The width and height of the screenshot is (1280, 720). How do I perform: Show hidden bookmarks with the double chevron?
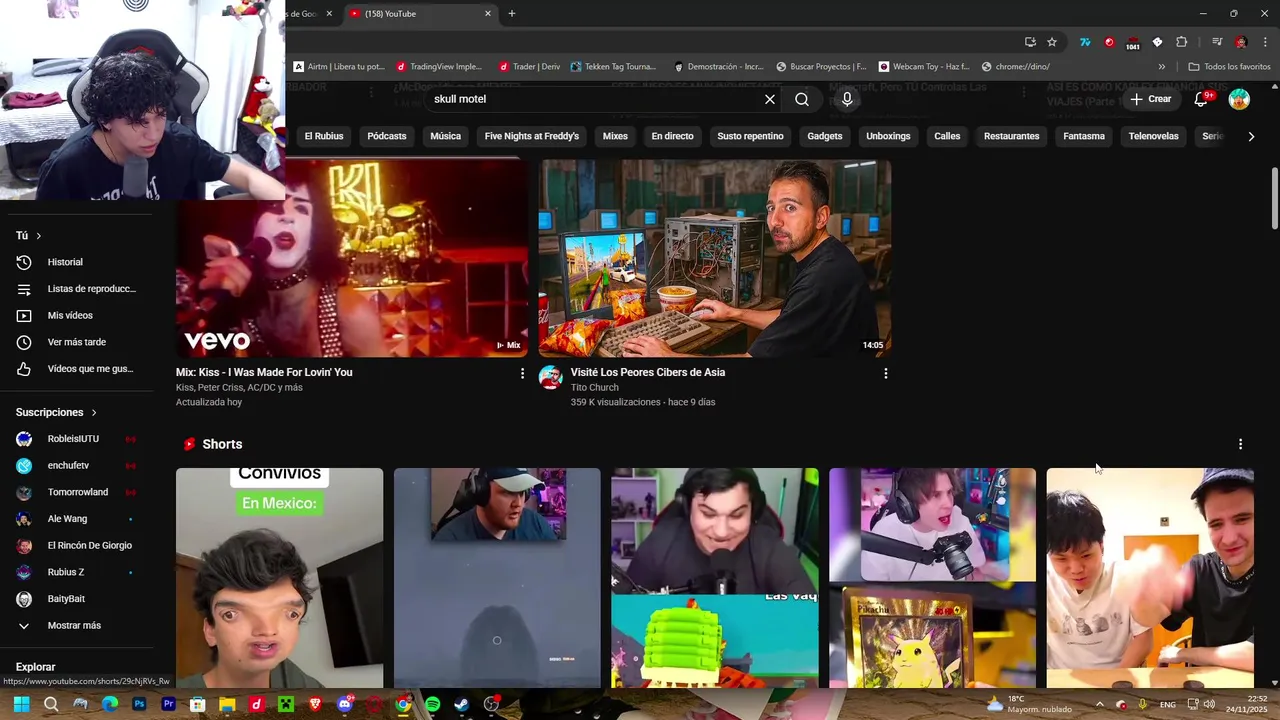pyautogui.click(x=1161, y=67)
